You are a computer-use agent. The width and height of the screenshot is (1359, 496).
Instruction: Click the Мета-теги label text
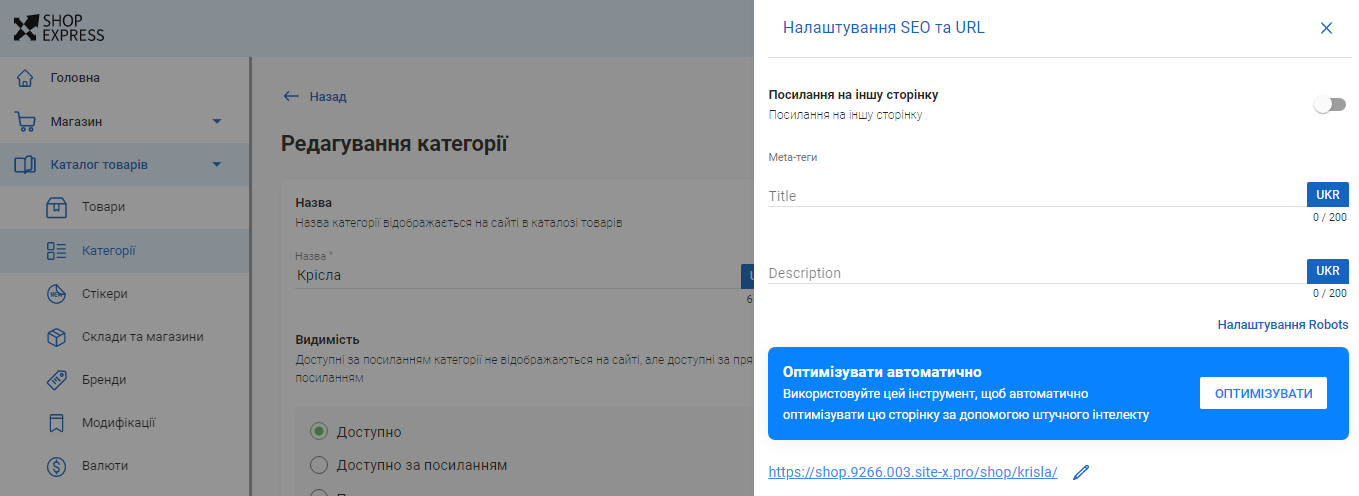[x=793, y=157]
